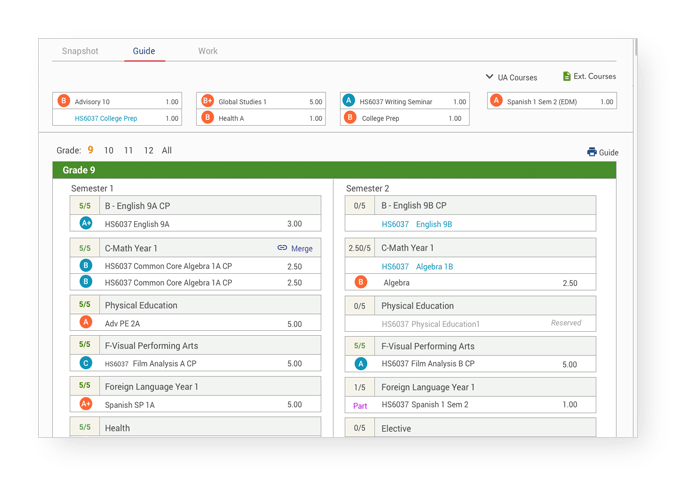Image resolution: width=700 pixels, height=500 pixels.
Task: Select Semester 1 F-Visual Performing Arts header
Action: (x=195, y=346)
